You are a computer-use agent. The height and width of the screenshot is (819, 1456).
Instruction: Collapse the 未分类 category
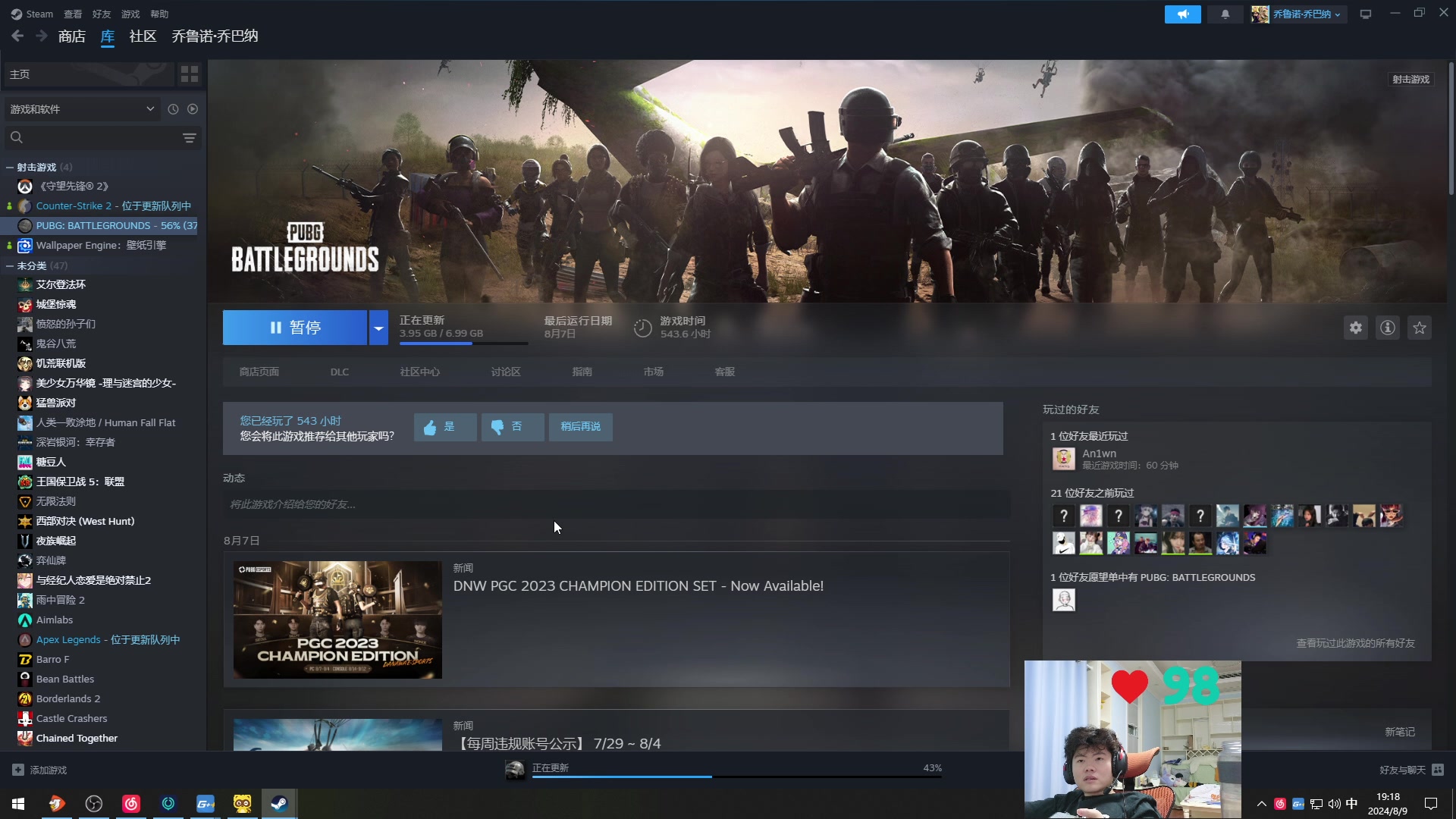pos(10,266)
